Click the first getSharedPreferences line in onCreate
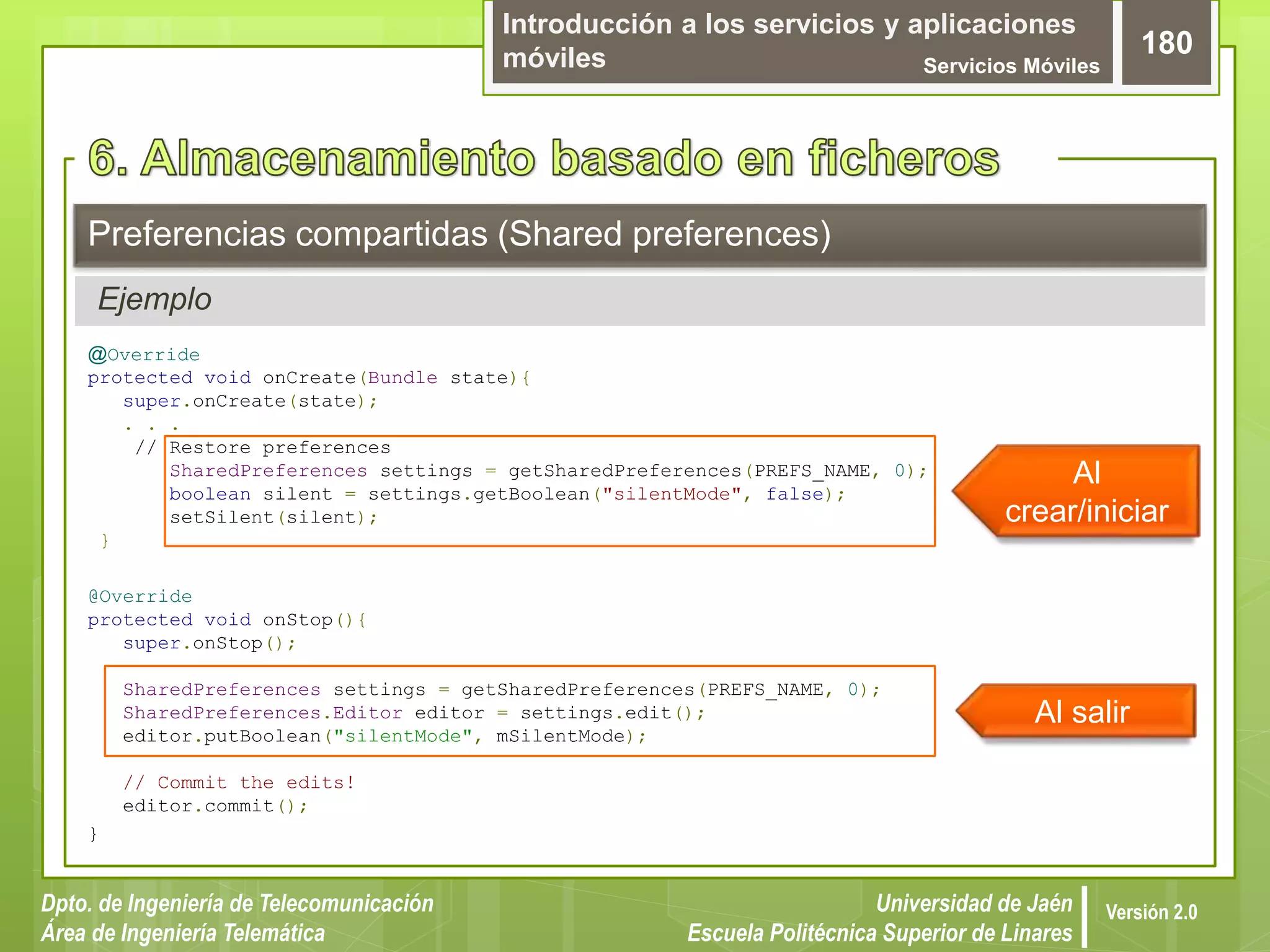Viewport: 1270px width, 952px height. (548, 471)
